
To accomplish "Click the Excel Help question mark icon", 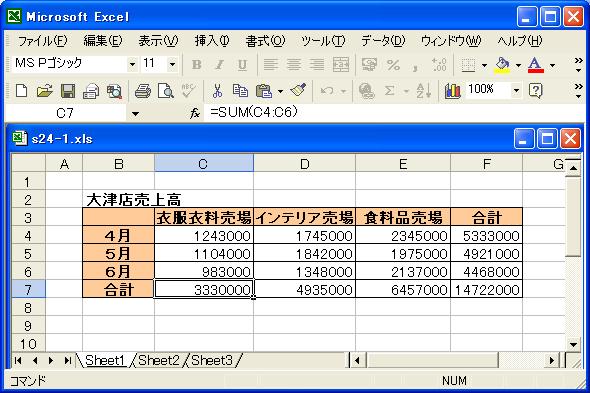I will click(x=535, y=91).
